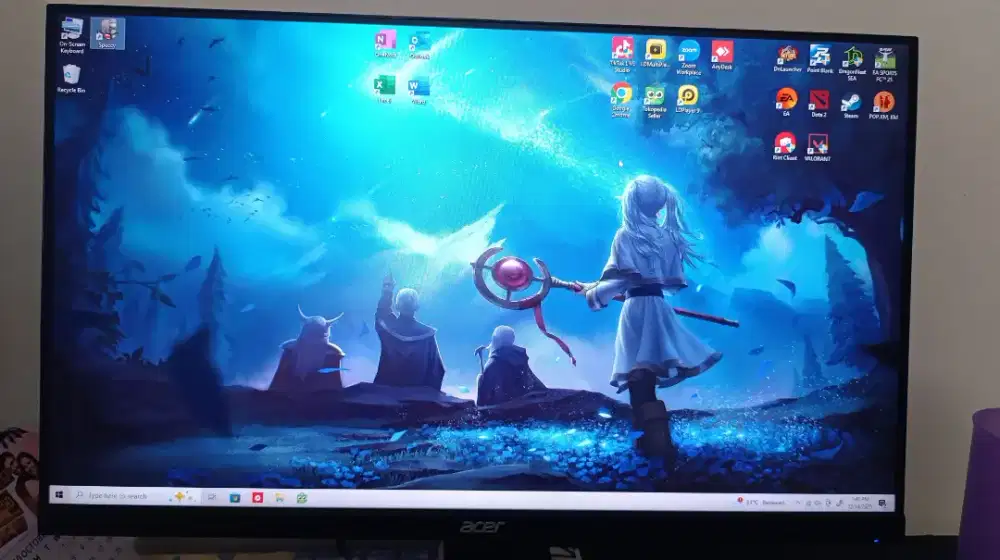Open the Recycle Bin

click(71, 78)
